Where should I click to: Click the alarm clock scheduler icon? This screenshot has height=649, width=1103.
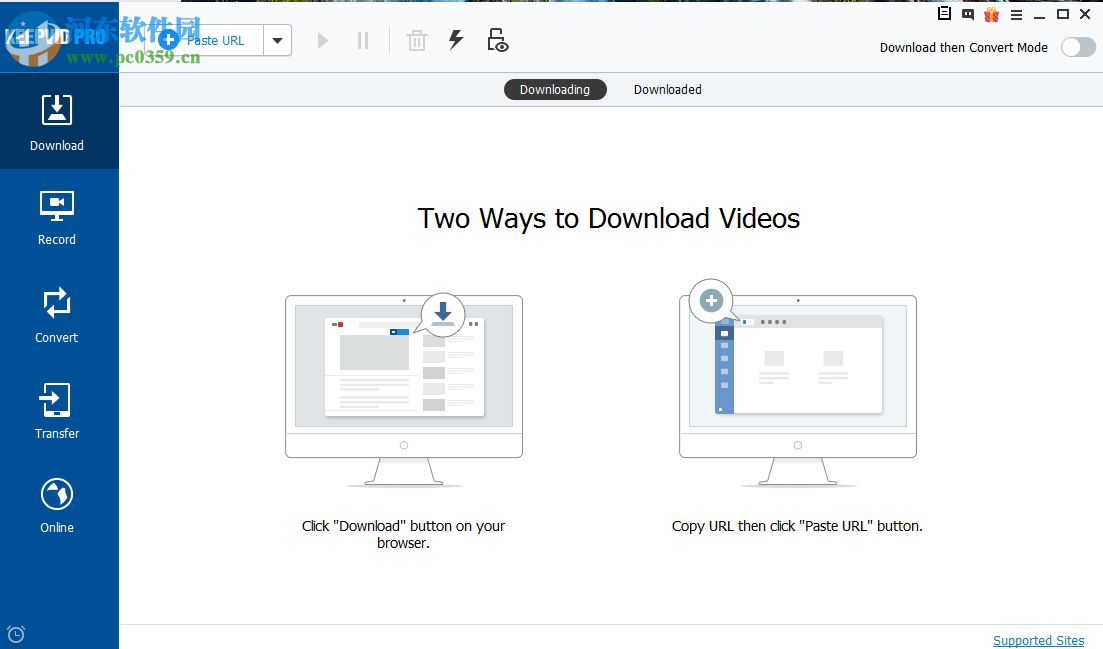click(x=15, y=634)
